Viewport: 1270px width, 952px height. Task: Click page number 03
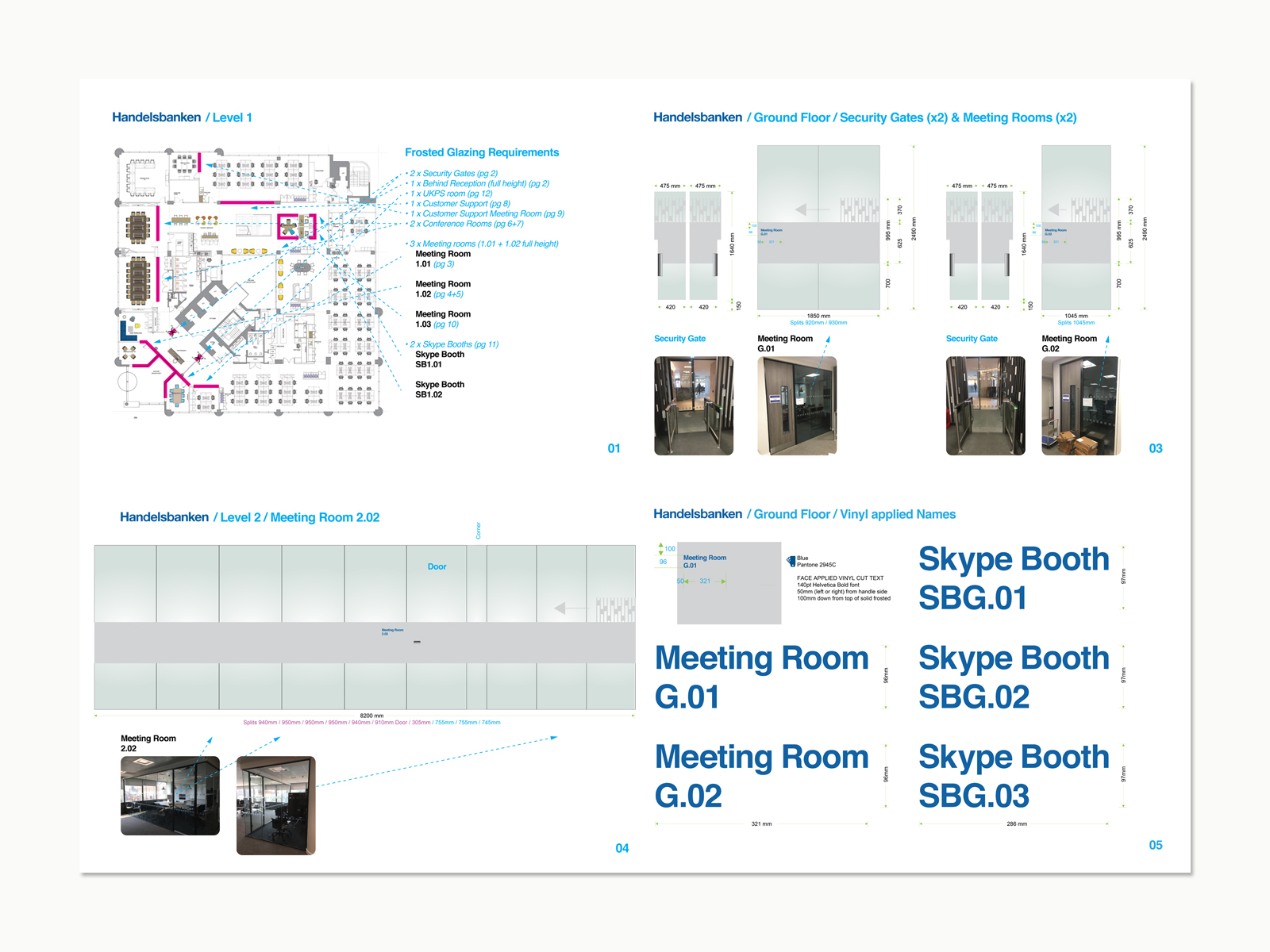[1156, 448]
